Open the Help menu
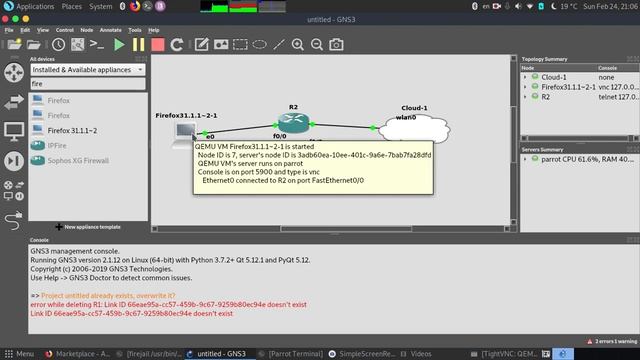The image size is (640, 360). click(x=153, y=30)
